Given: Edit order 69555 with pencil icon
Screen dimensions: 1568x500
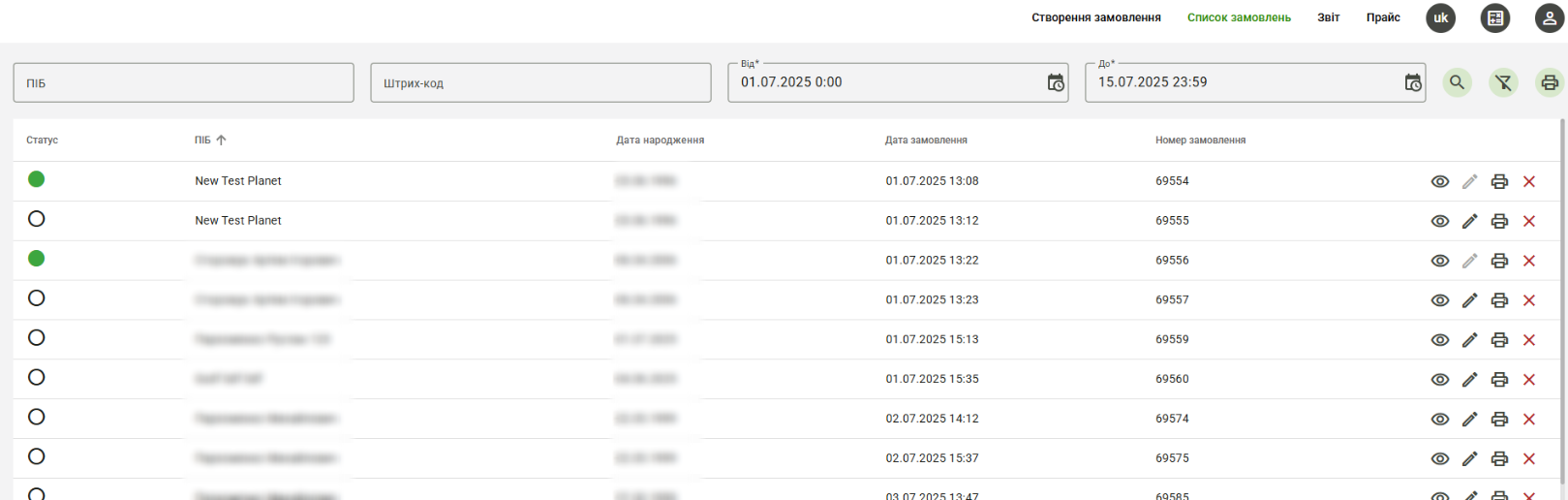Looking at the screenshot, I should pyautogui.click(x=1469, y=221).
